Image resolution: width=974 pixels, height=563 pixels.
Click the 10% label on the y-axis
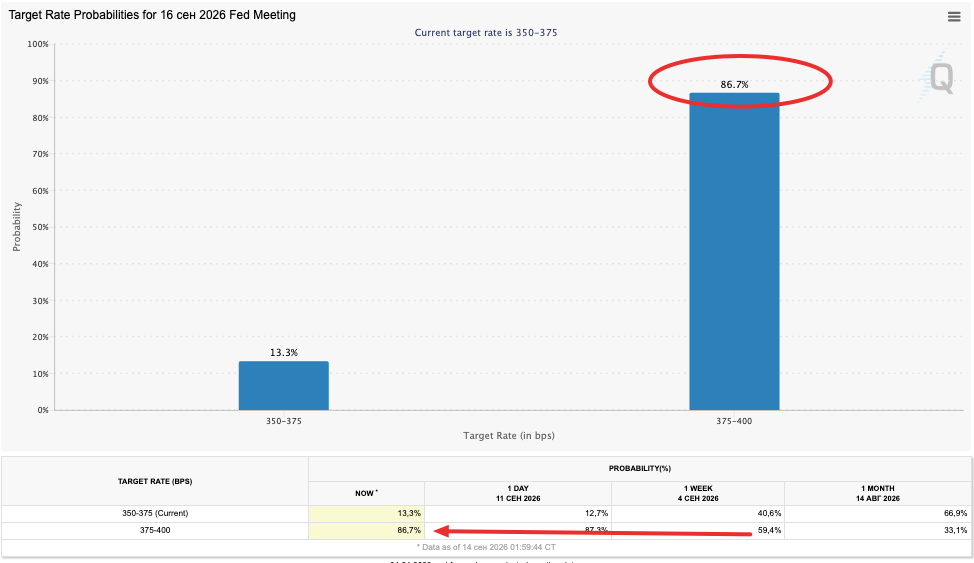40,373
